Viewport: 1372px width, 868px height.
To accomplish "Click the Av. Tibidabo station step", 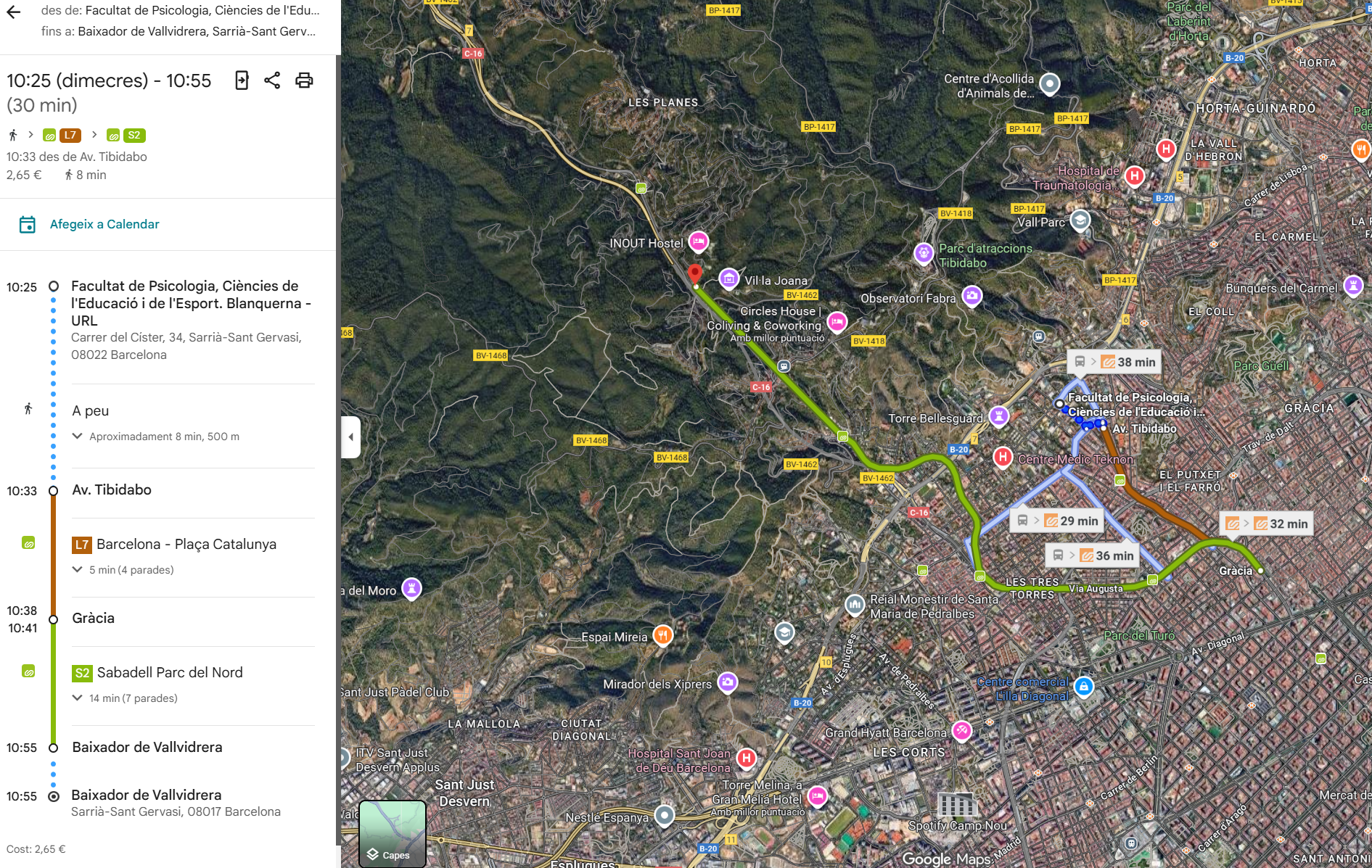I will (x=112, y=490).
